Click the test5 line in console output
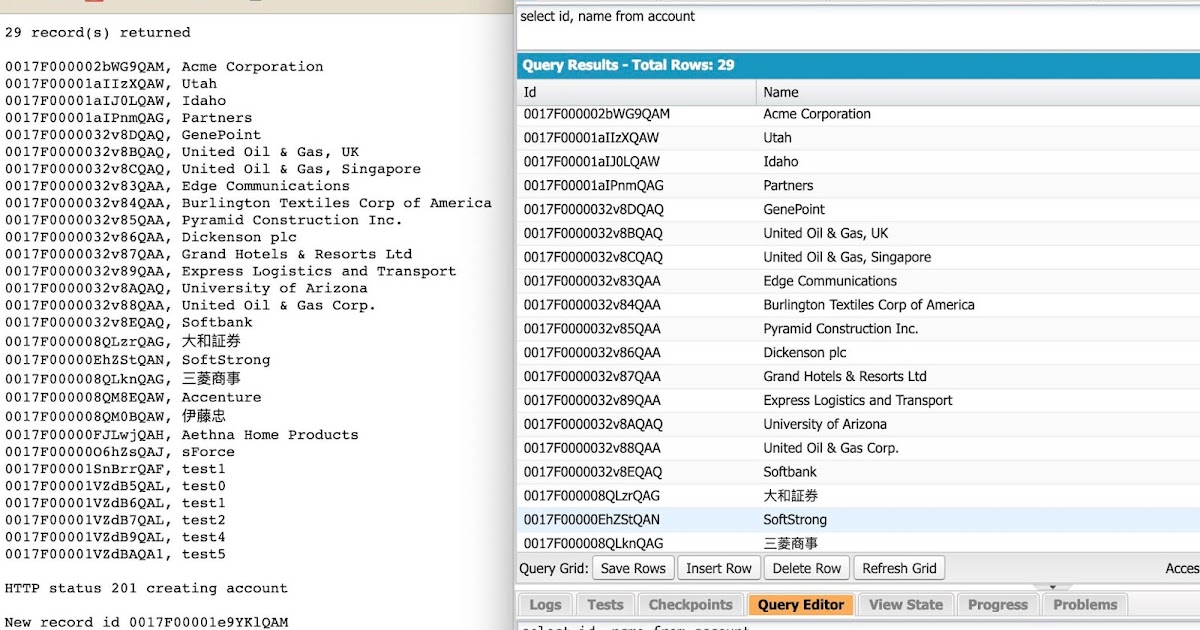1200x630 pixels. 115,554
